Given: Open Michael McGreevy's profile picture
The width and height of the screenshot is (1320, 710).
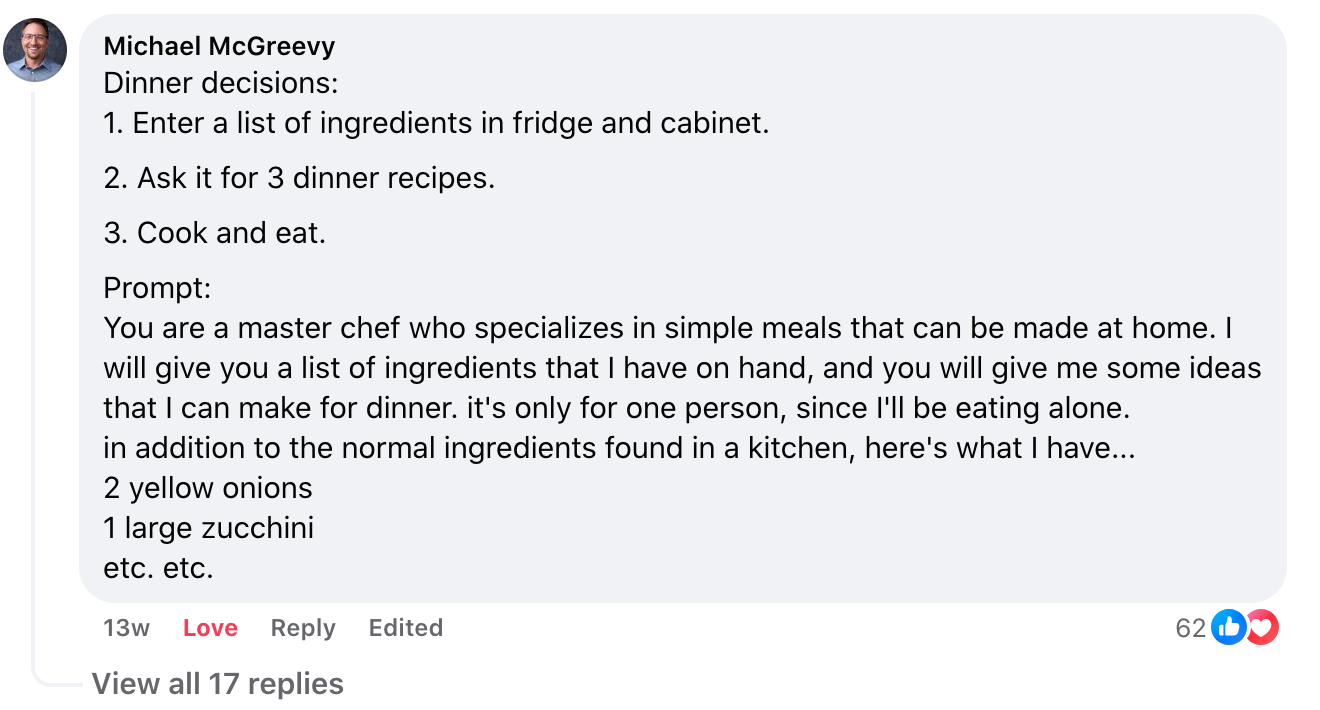Looking at the screenshot, I should 35,50.
